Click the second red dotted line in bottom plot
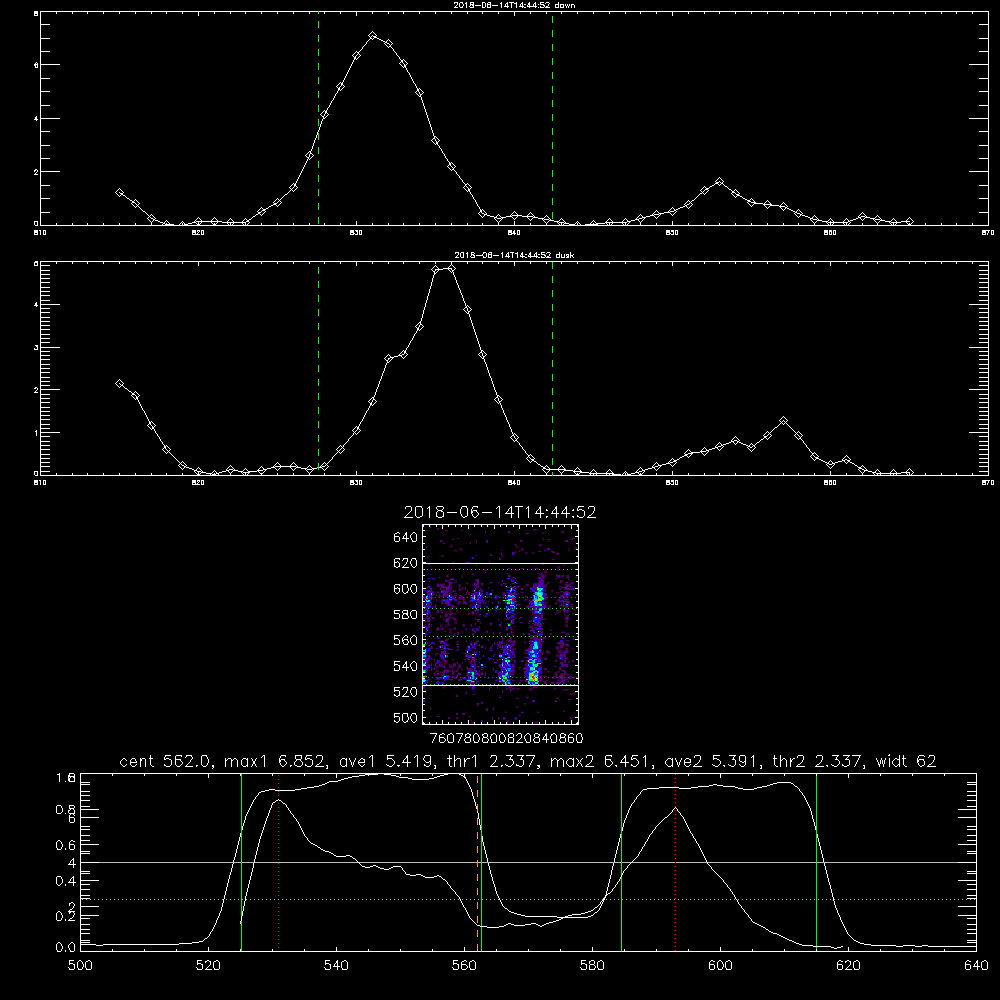The height and width of the screenshot is (1000, 1000). (675, 862)
